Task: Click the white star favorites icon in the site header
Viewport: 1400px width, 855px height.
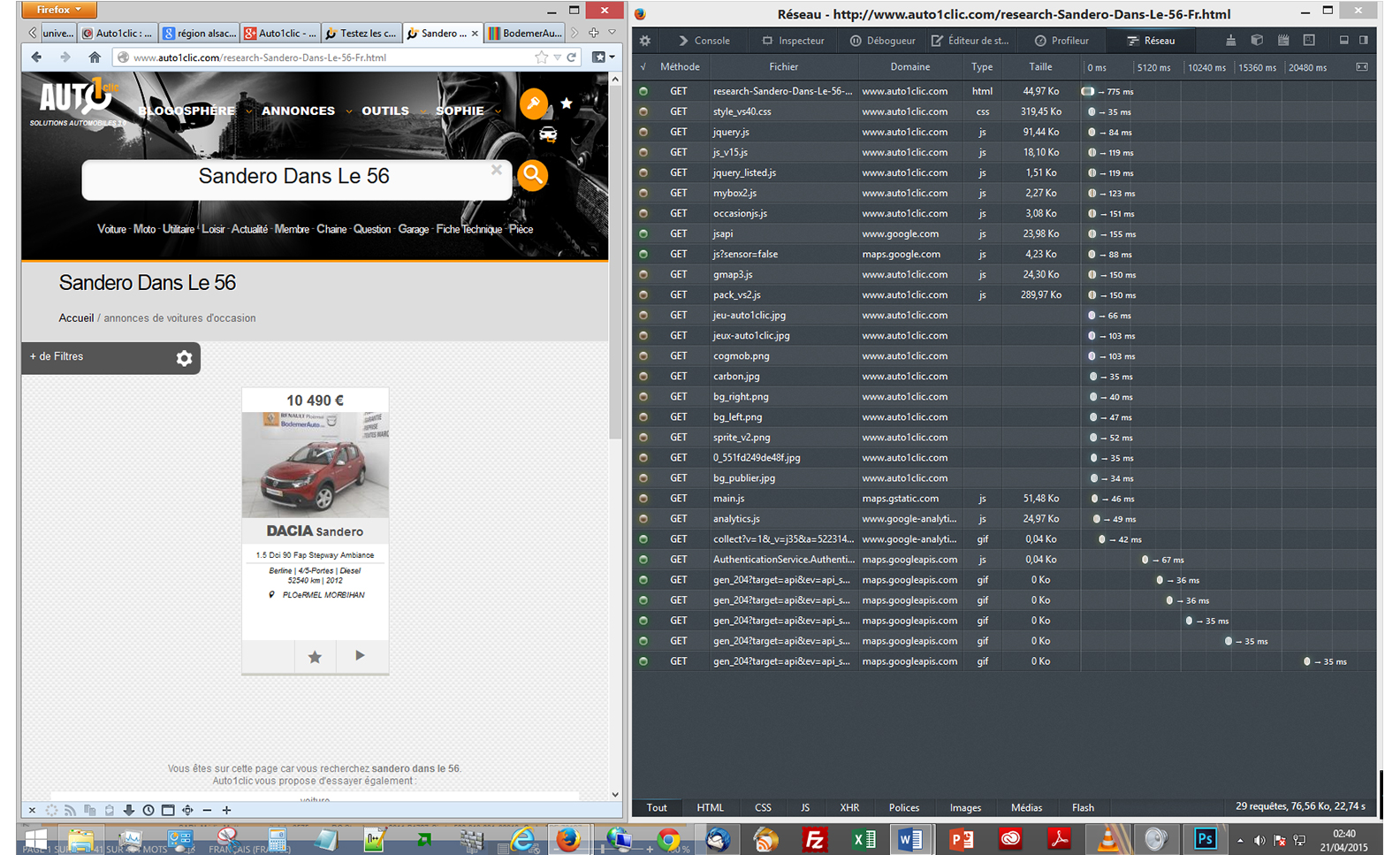Action: (x=567, y=103)
